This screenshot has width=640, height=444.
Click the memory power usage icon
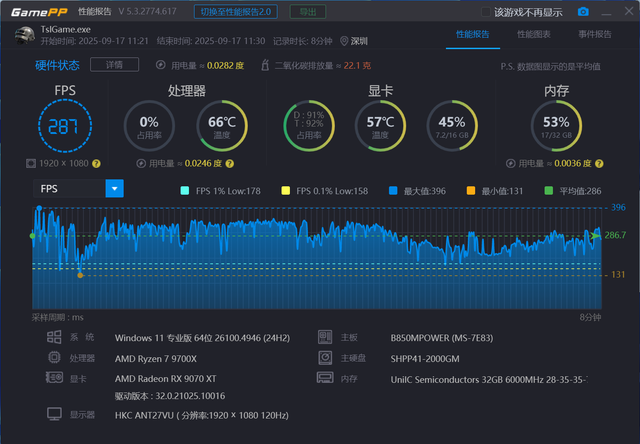click(510, 164)
